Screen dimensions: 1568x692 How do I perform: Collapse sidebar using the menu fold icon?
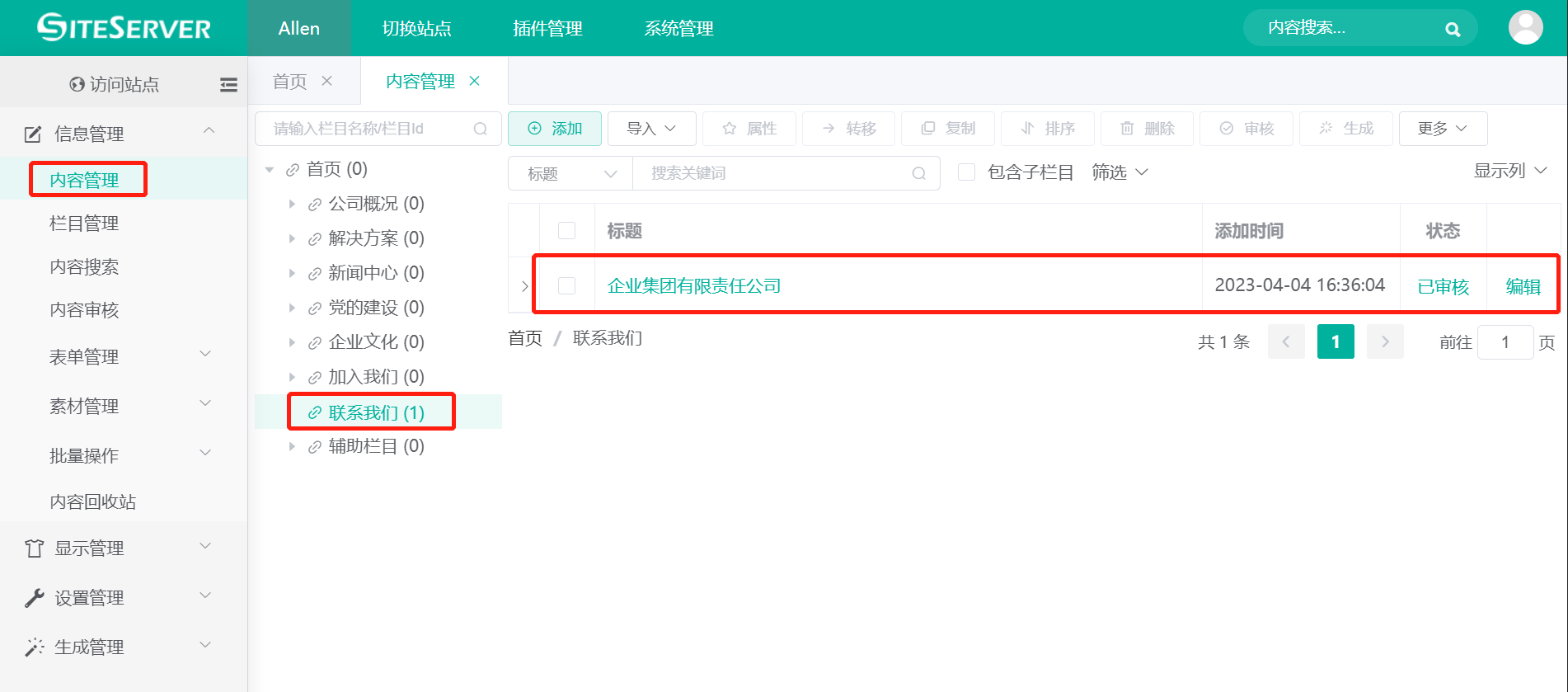[x=228, y=84]
